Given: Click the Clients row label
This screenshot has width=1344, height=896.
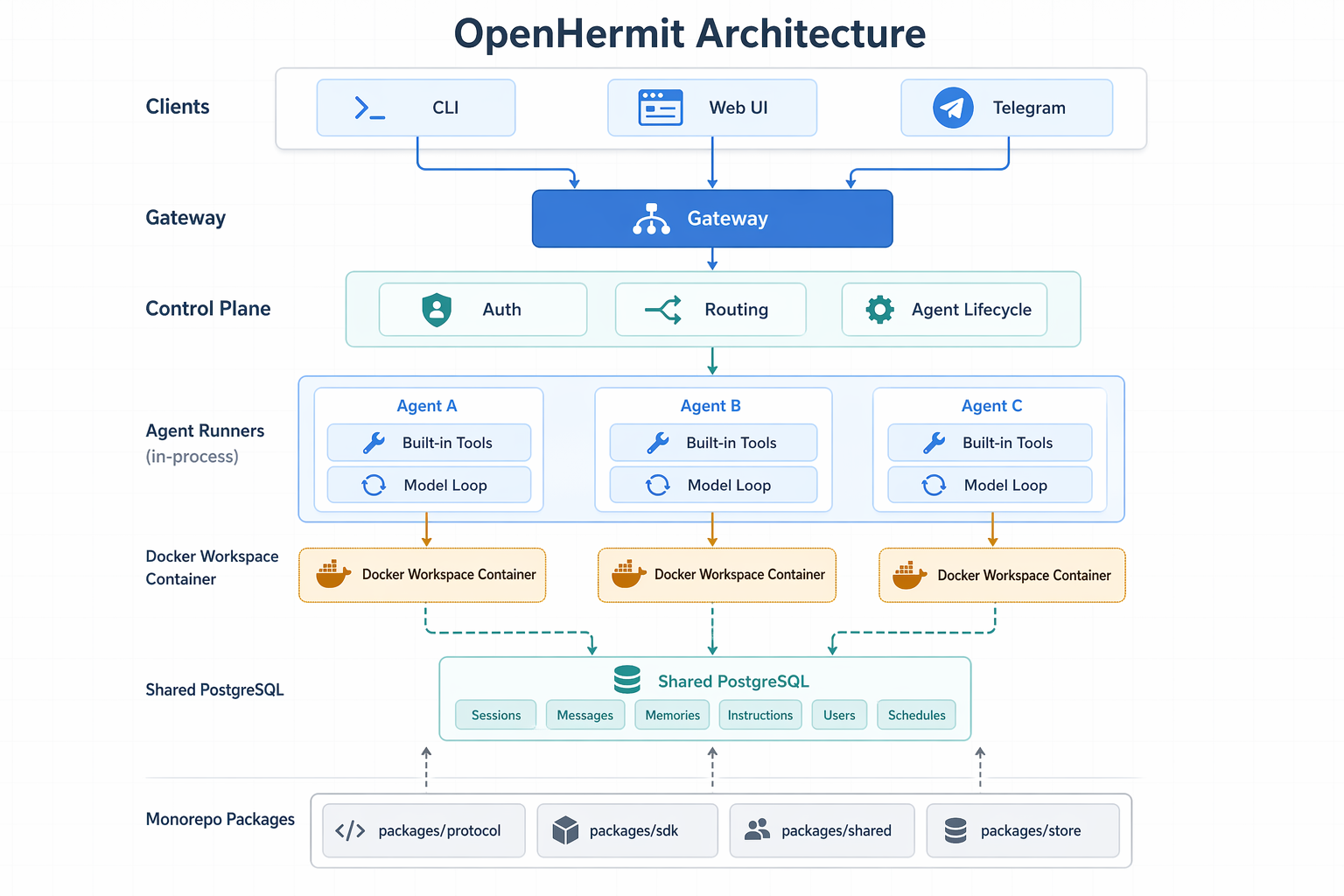Looking at the screenshot, I should click(x=178, y=107).
